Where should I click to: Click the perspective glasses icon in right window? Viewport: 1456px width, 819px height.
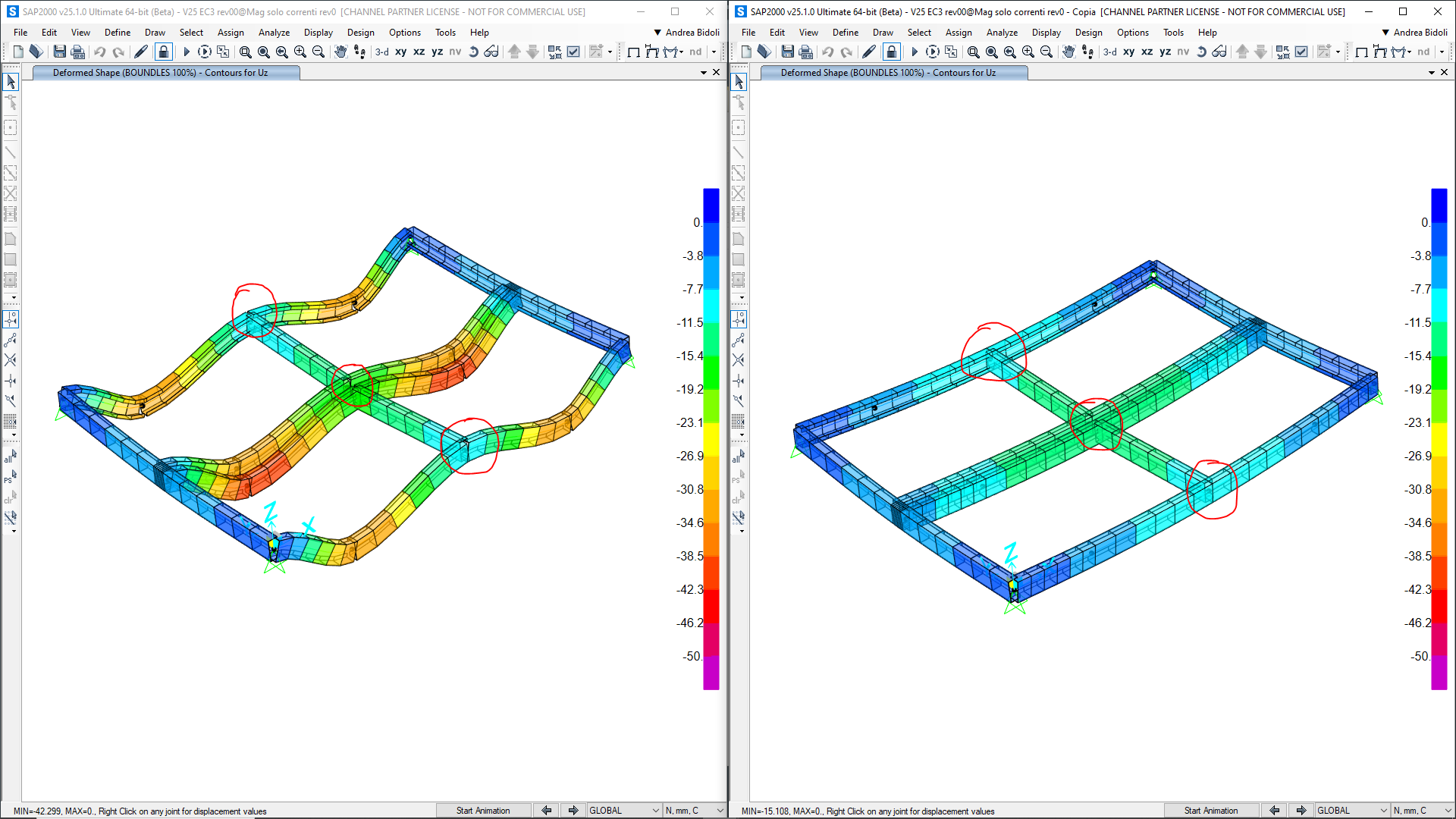tap(1219, 52)
